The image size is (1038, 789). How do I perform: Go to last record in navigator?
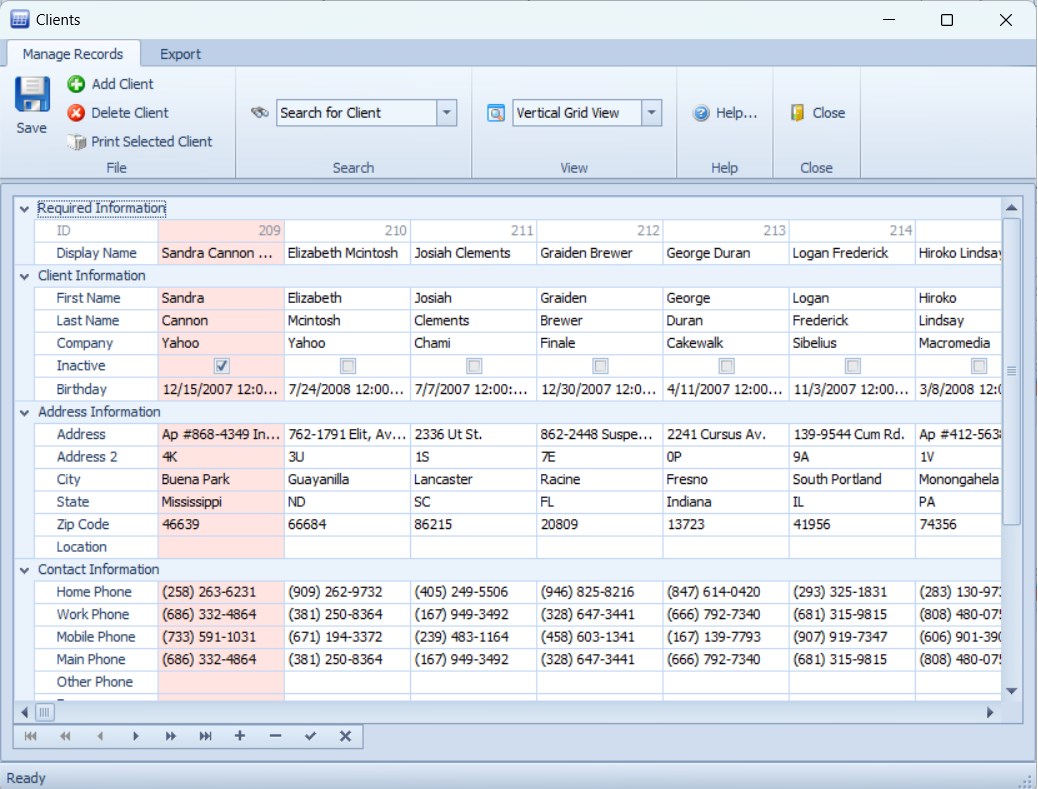(205, 736)
